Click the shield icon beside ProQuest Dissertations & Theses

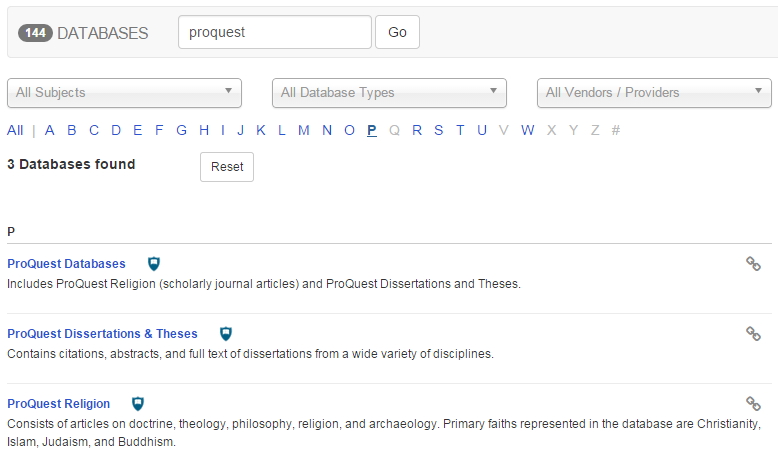(x=226, y=333)
